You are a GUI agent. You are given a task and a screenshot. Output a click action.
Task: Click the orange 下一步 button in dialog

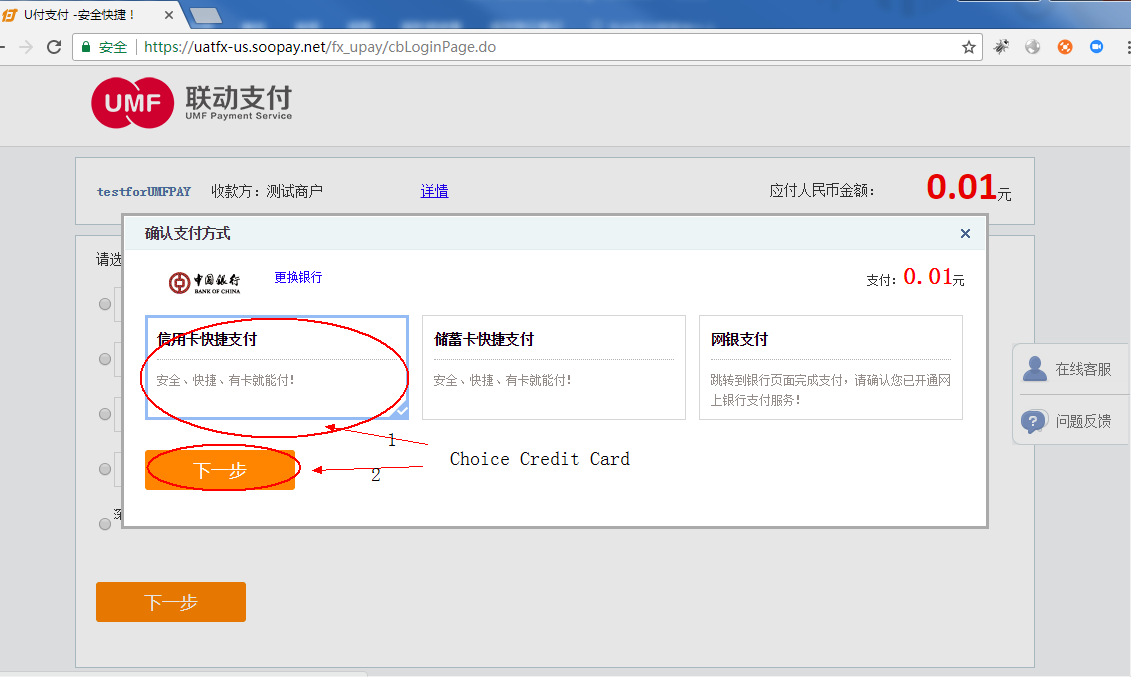220,469
